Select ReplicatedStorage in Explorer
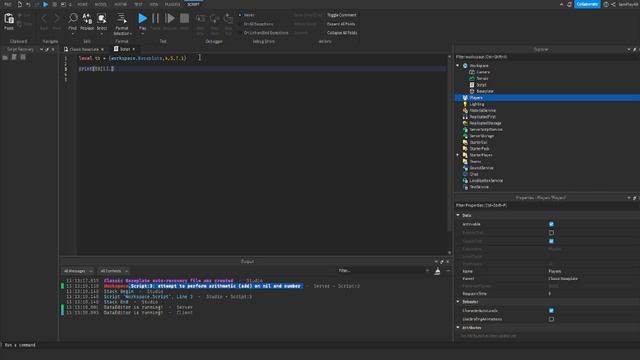 coord(485,123)
